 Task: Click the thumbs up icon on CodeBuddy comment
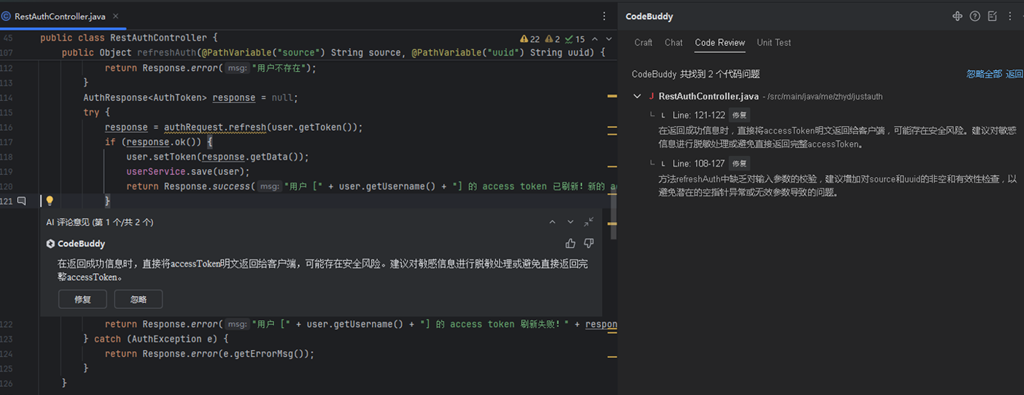pyautogui.click(x=570, y=244)
